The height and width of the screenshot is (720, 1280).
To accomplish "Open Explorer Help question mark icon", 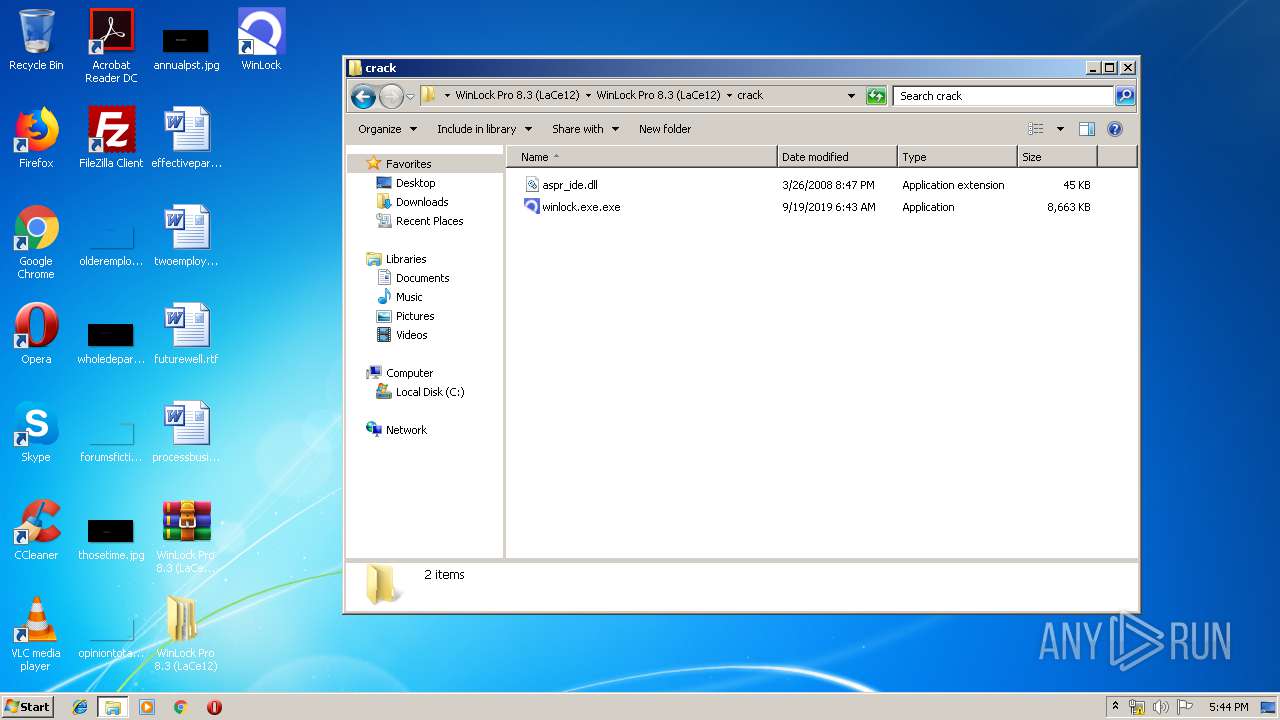I will tap(1115, 129).
